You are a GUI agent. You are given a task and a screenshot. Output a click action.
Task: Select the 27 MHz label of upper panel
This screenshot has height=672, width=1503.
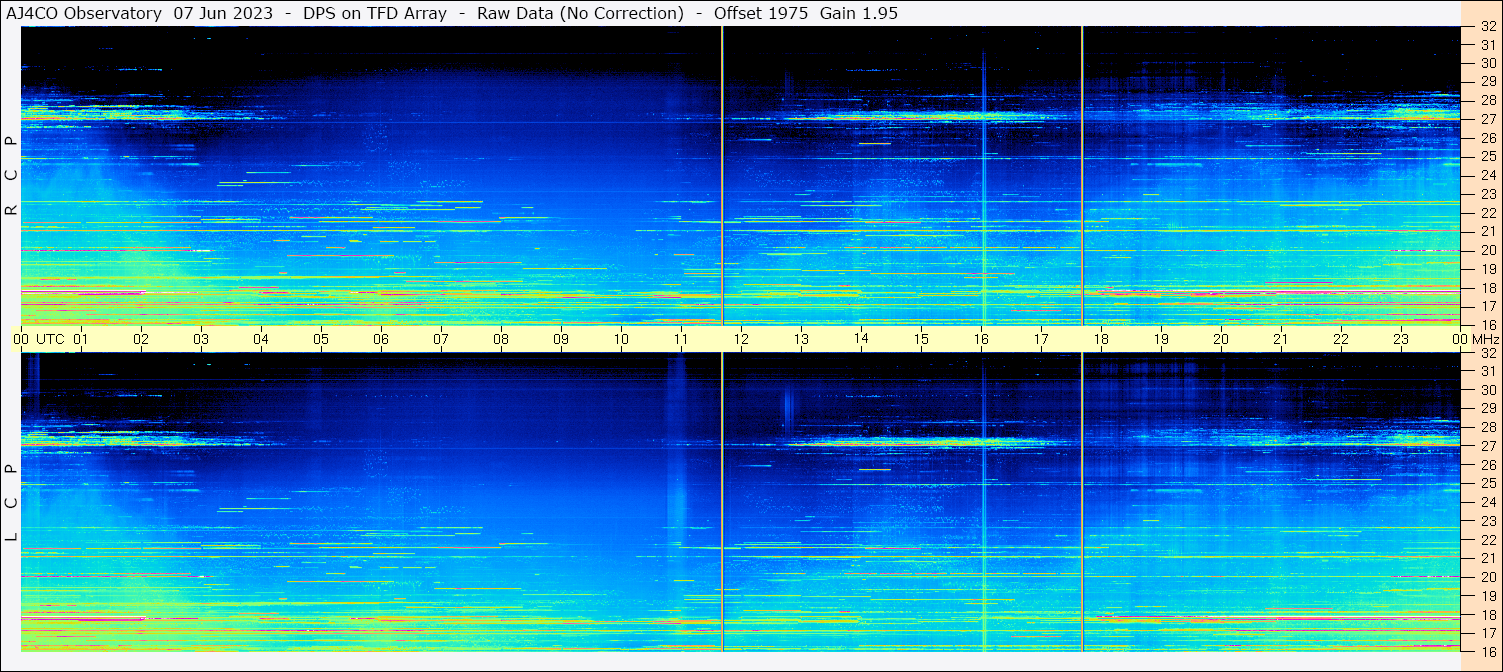pyautogui.click(x=1488, y=119)
